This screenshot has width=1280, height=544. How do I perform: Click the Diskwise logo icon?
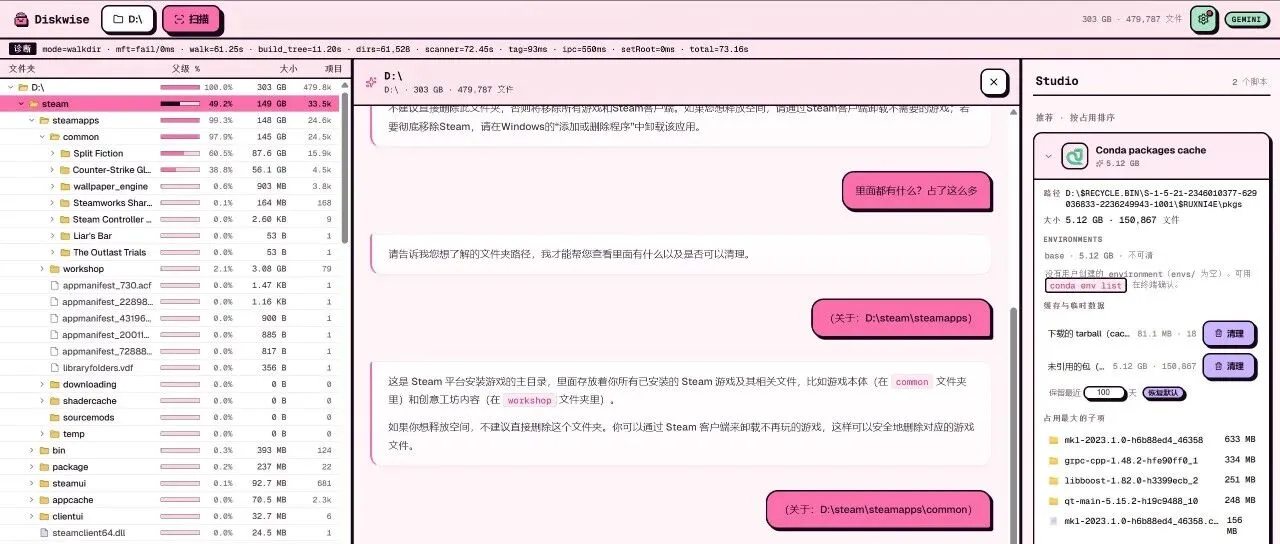coord(20,19)
